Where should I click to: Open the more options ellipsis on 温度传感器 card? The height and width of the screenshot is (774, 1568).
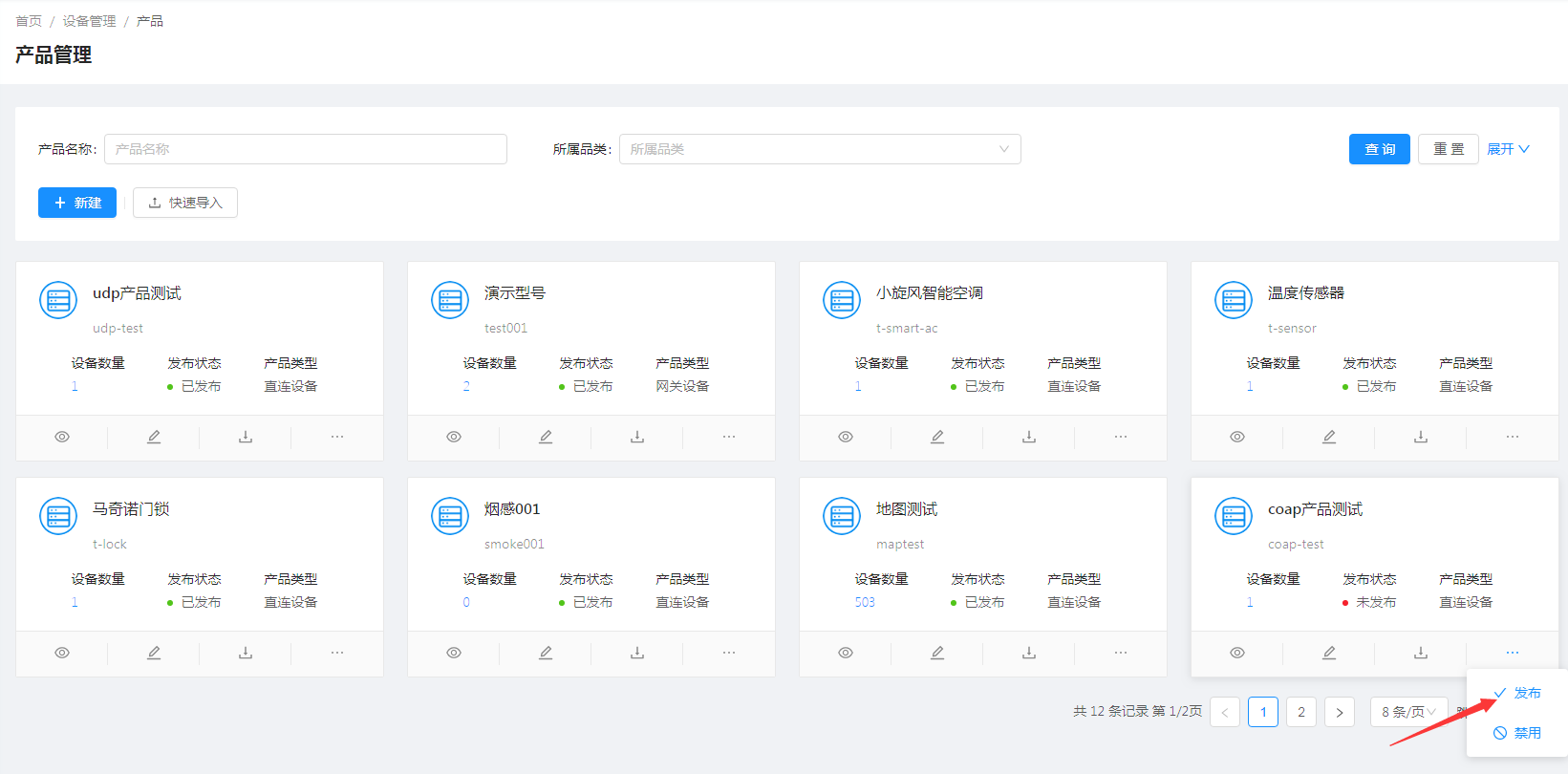pyautogui.click(x=1513, y=437)
